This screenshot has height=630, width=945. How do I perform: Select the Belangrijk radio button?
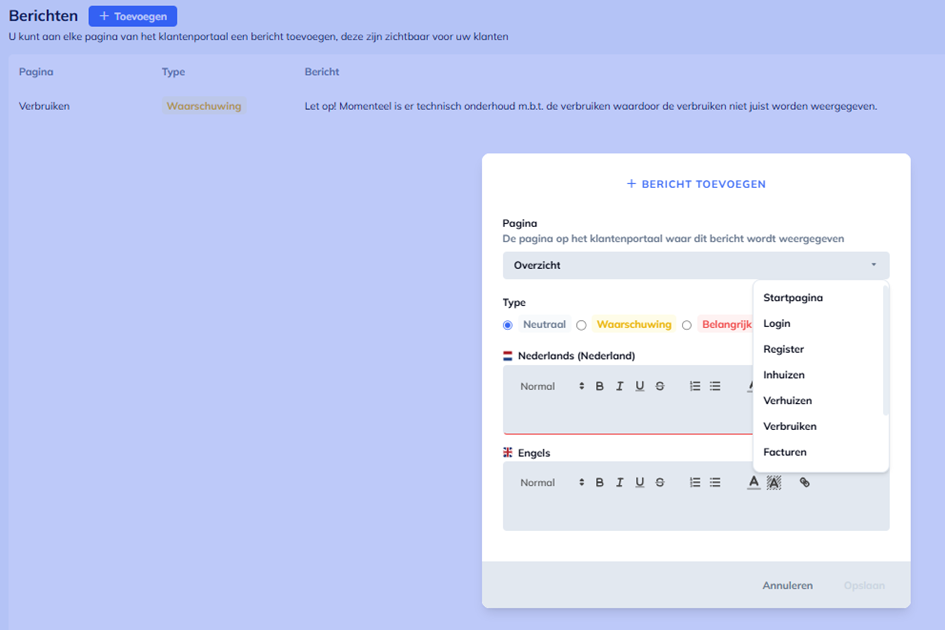[686, 325]
